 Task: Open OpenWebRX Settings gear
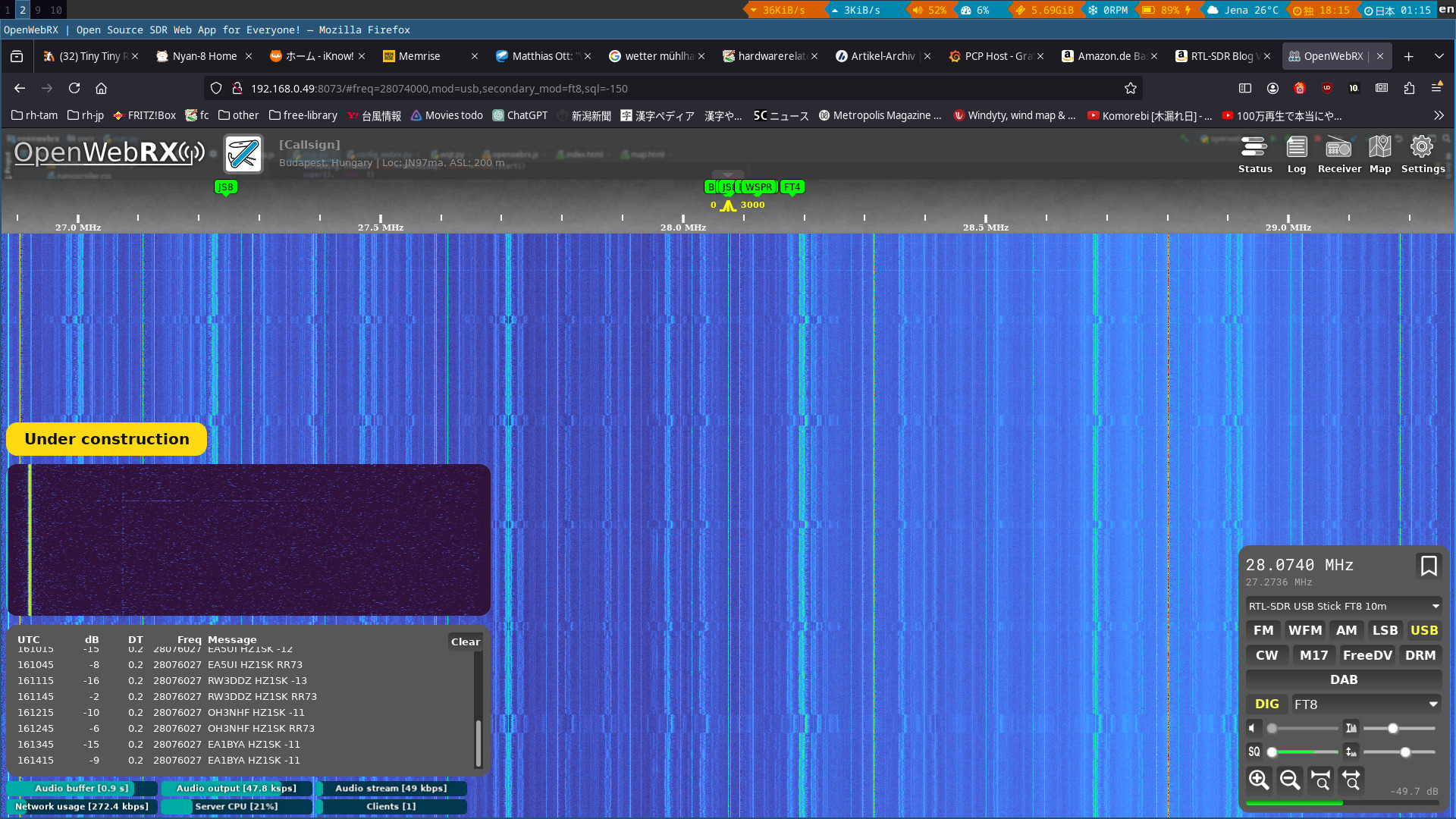pos(1423,155)
